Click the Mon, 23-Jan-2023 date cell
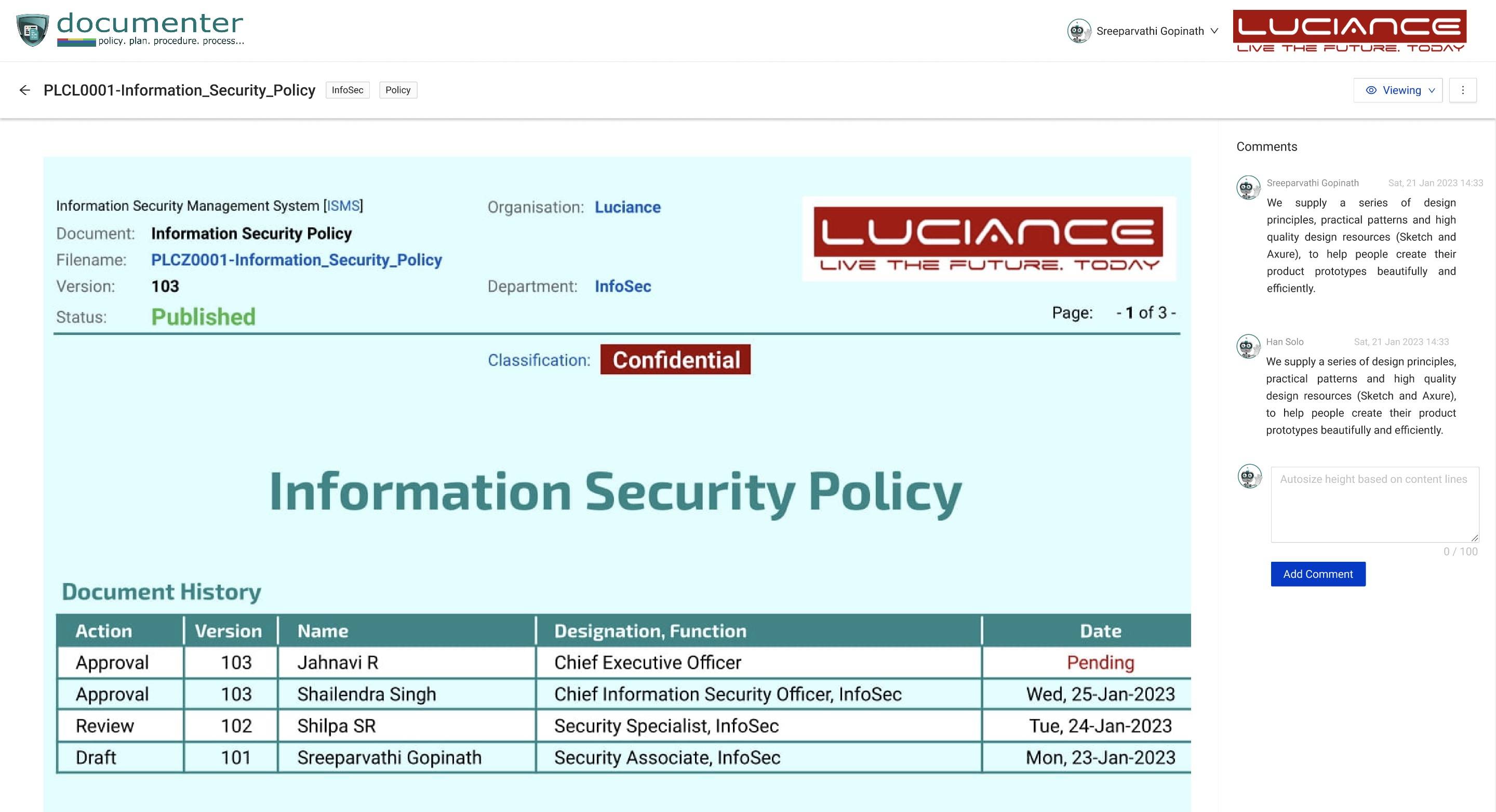Viewport: 1496px width, 812px height. pos(1087,757)
